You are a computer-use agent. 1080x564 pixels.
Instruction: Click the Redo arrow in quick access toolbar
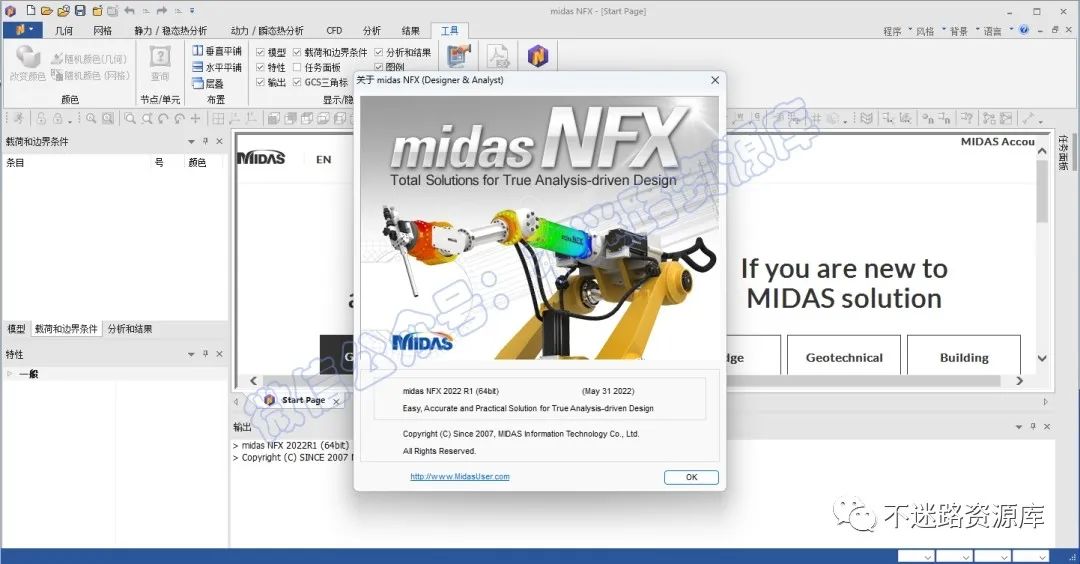[x=162, y=10]
